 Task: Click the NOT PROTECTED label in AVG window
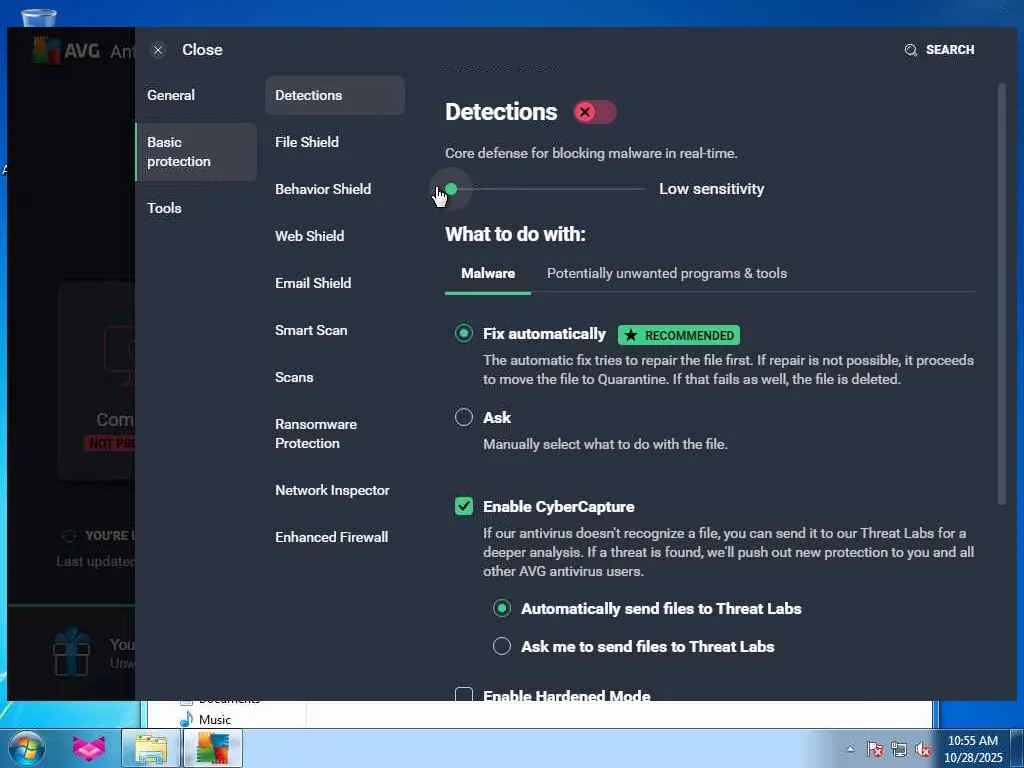[x=110, y=444]
